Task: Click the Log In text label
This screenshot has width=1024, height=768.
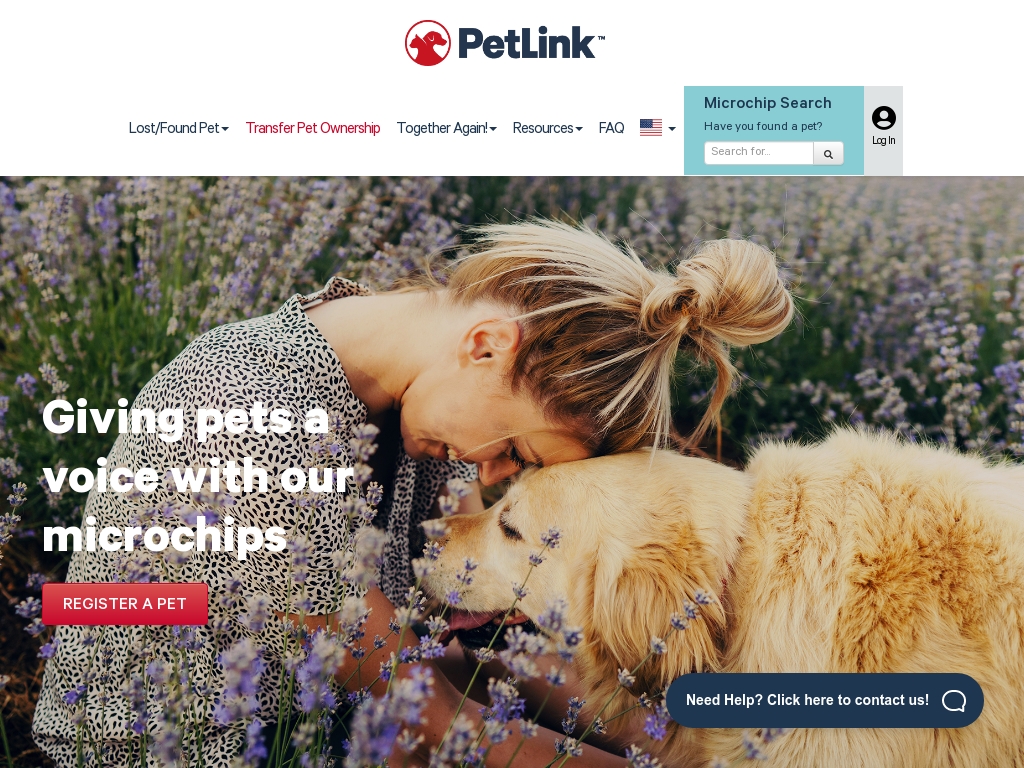Action: tap(884, 140)
